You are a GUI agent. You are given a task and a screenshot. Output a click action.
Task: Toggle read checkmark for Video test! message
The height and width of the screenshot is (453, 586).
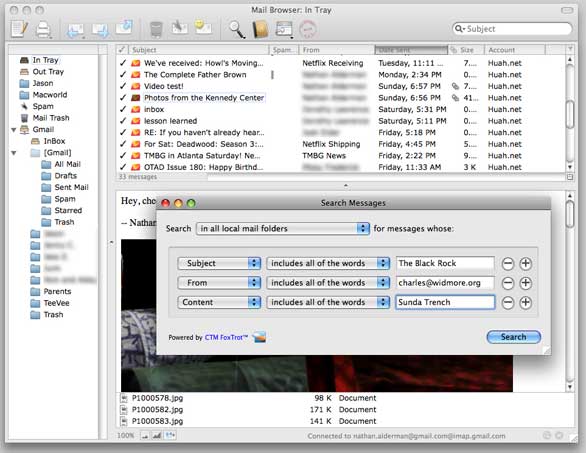click(123, 86)
